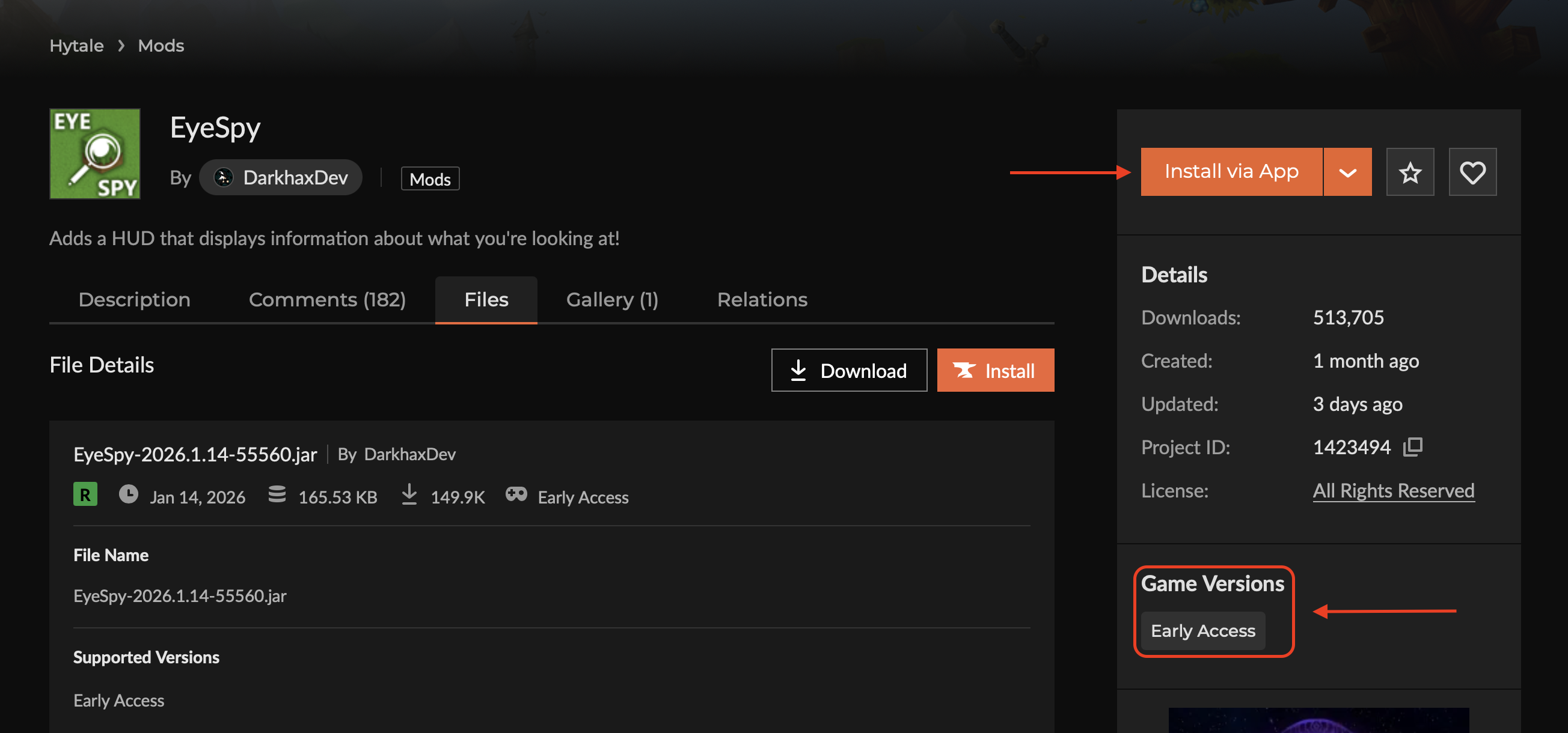Click the Install via App button
This screenshot has height=733, width=1568.
pos(1231,172)
